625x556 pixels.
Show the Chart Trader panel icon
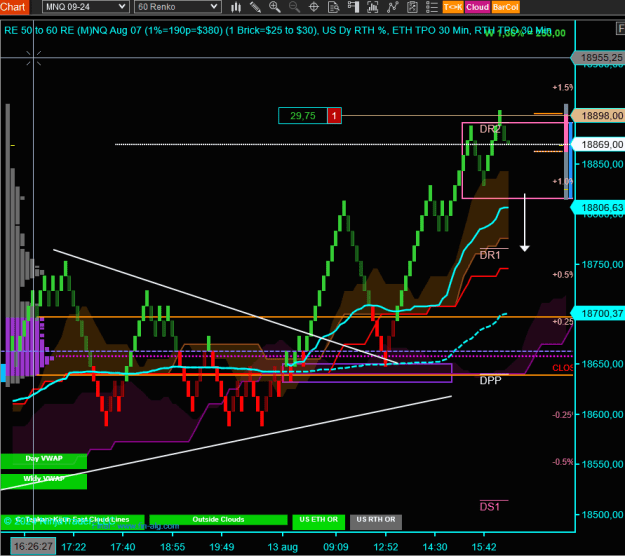[x=353, y=7]
